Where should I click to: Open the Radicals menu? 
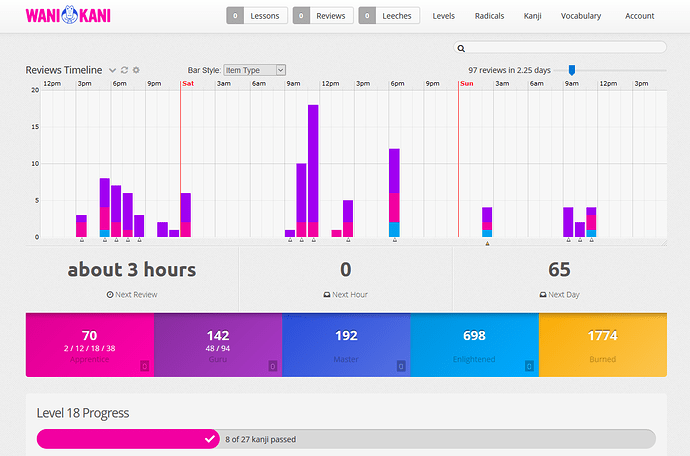click(x=489, y=16)
